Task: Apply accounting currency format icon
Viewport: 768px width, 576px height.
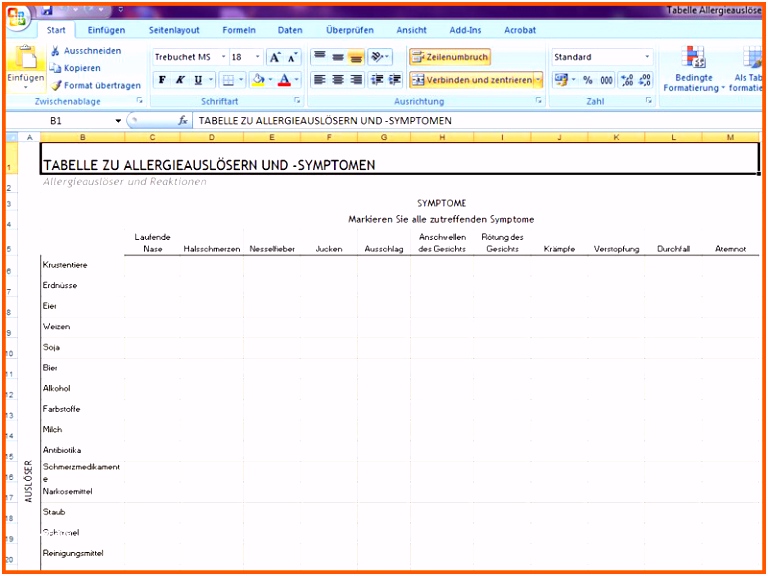Action: pos(561,80)
